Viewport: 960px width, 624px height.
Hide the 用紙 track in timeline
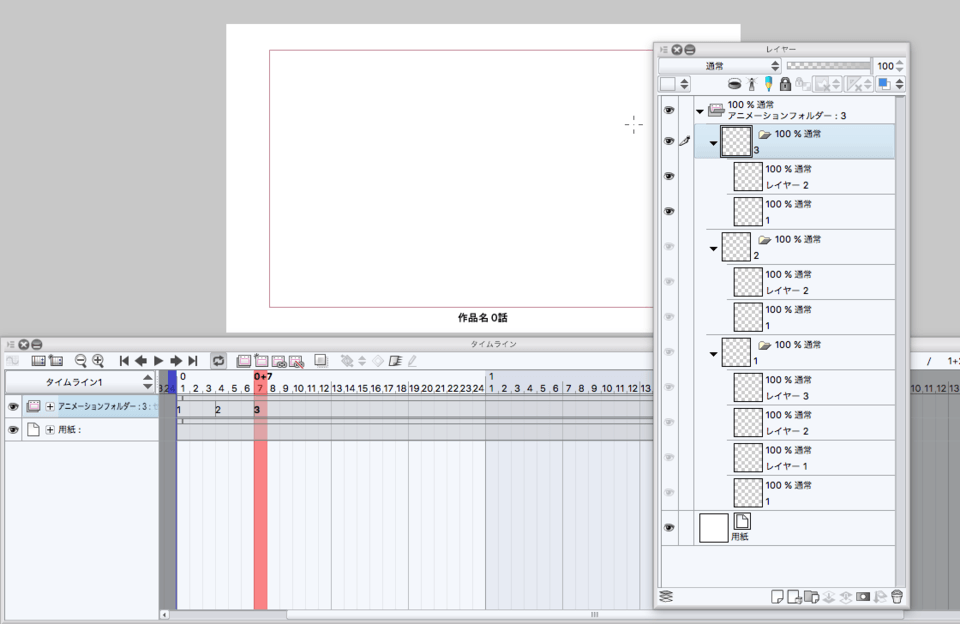[13, 430]
